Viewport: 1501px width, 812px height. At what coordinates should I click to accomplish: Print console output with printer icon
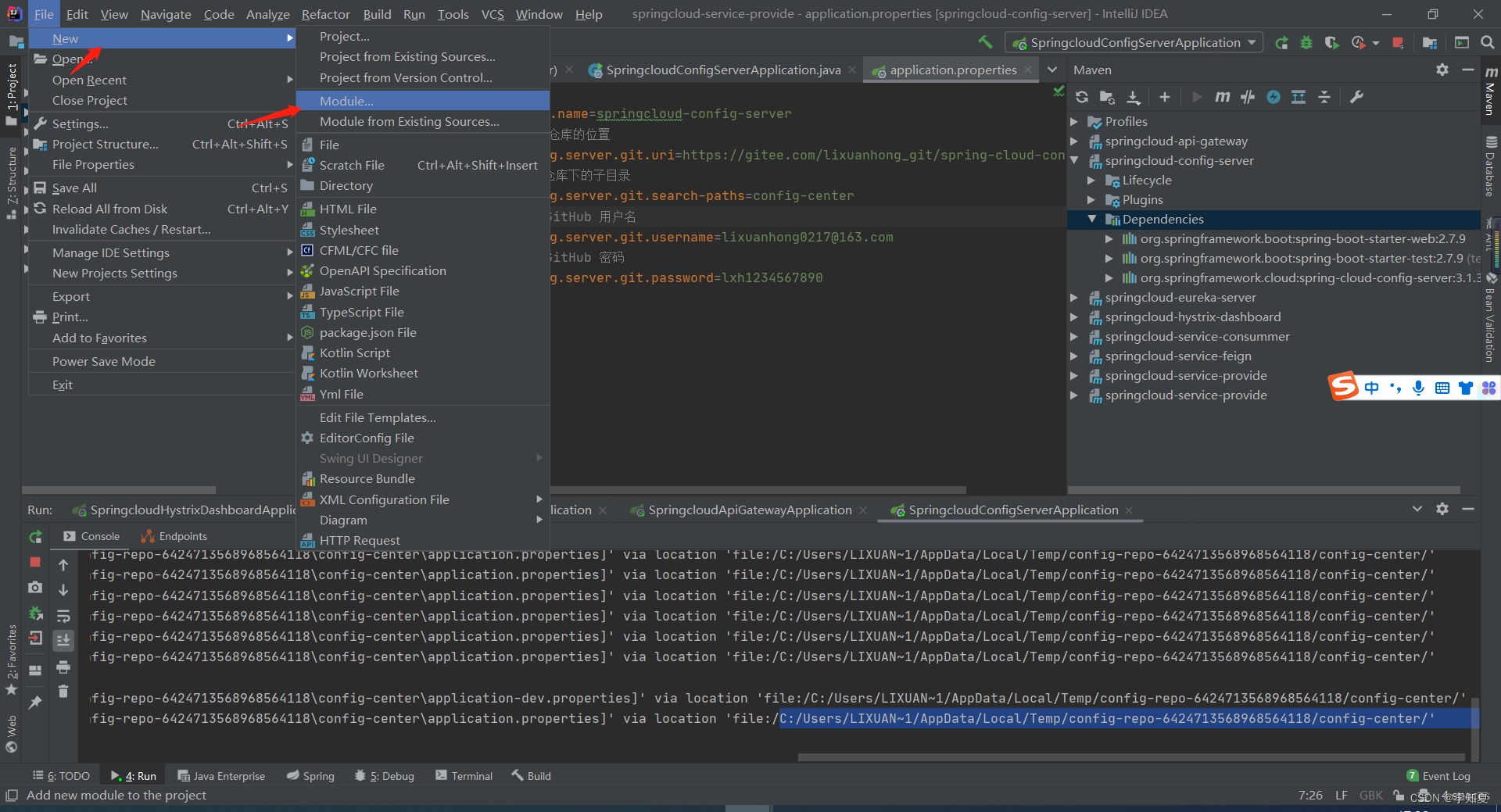click(63, 667)
